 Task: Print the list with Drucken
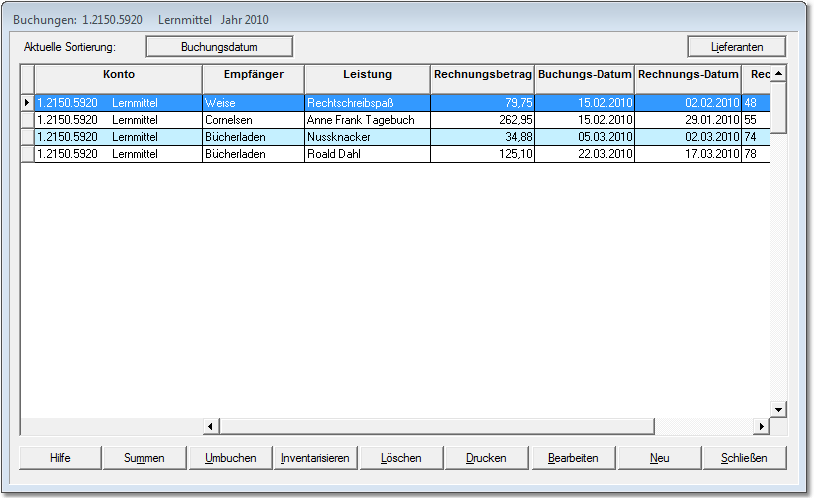click(x=486, y=458)
